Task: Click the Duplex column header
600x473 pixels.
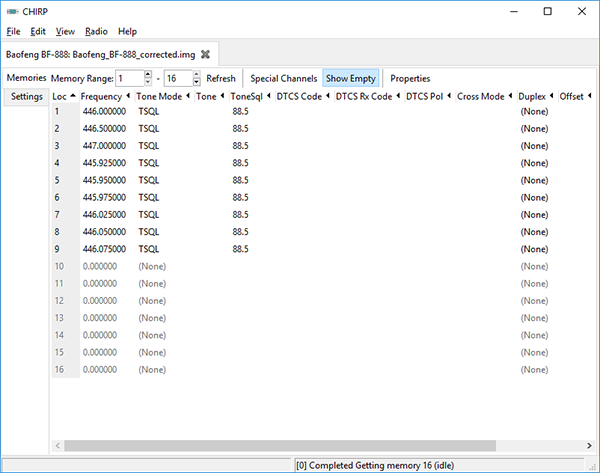Action: 536,96
